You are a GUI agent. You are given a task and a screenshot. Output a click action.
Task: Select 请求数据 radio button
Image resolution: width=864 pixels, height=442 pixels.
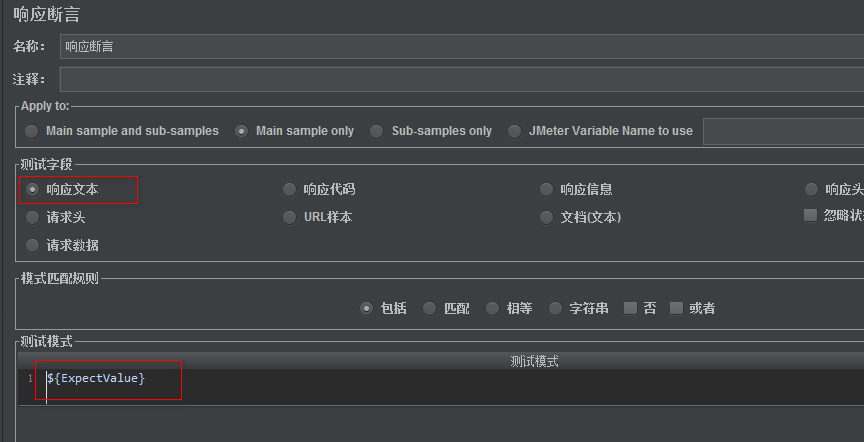click(33, 245)
